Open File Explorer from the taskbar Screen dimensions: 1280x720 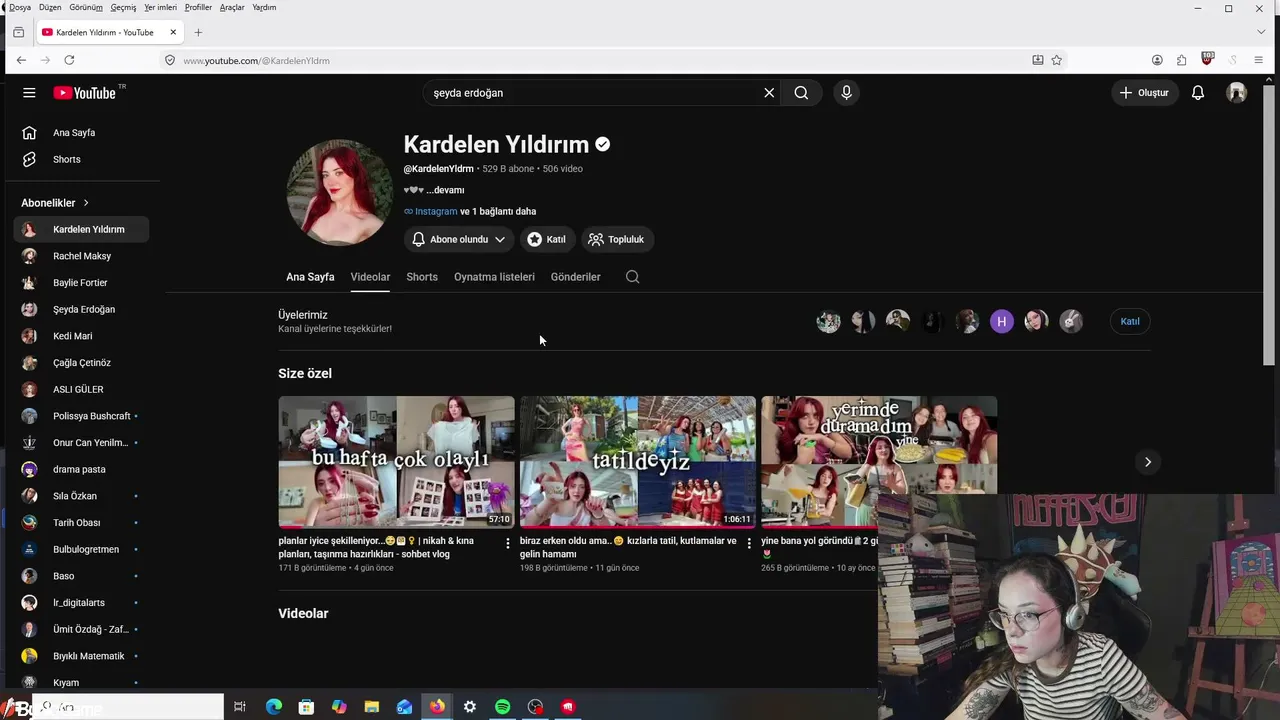click(x=372, y=707)
